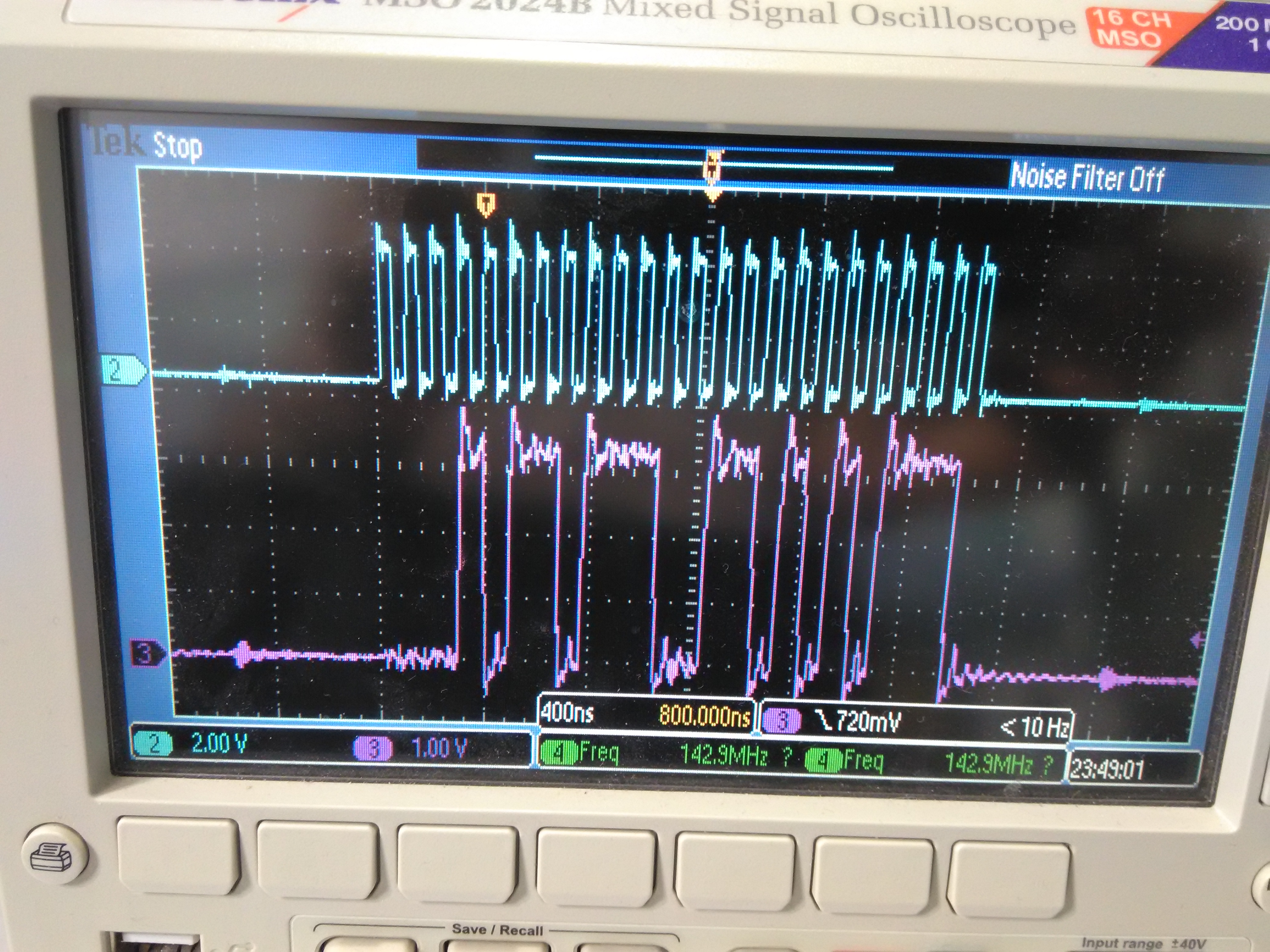
Task: Click the Save / Recall panel label
Action: point(497,930)
